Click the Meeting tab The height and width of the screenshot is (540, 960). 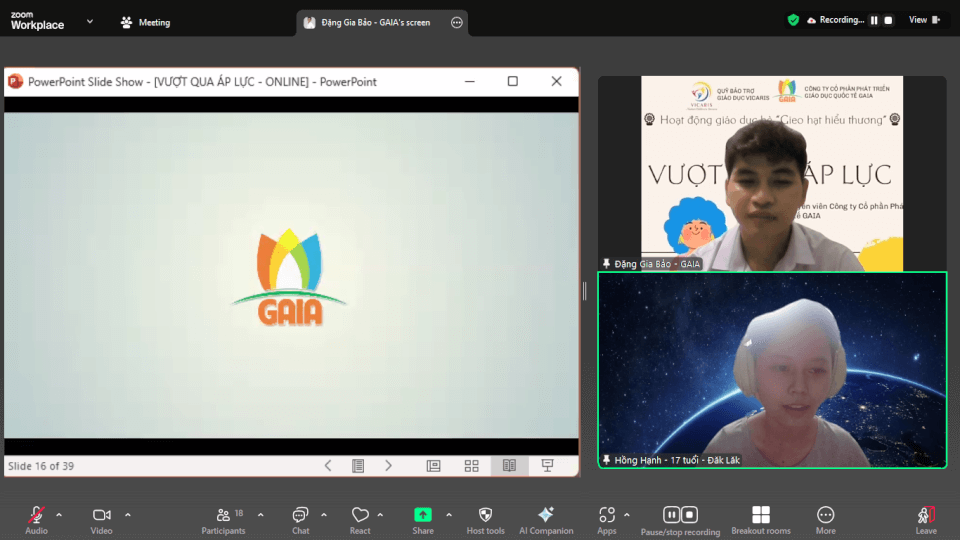coord(146,22)
